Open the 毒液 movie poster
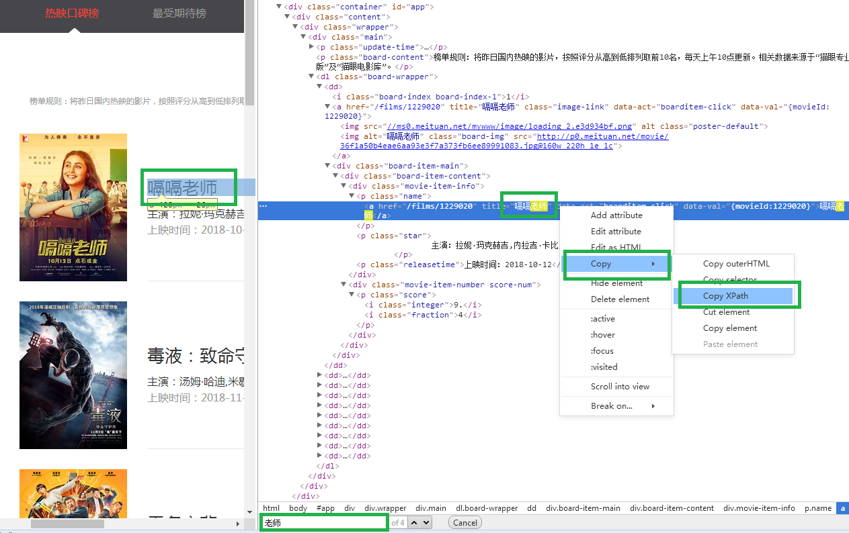 click(x=73, y=375)
